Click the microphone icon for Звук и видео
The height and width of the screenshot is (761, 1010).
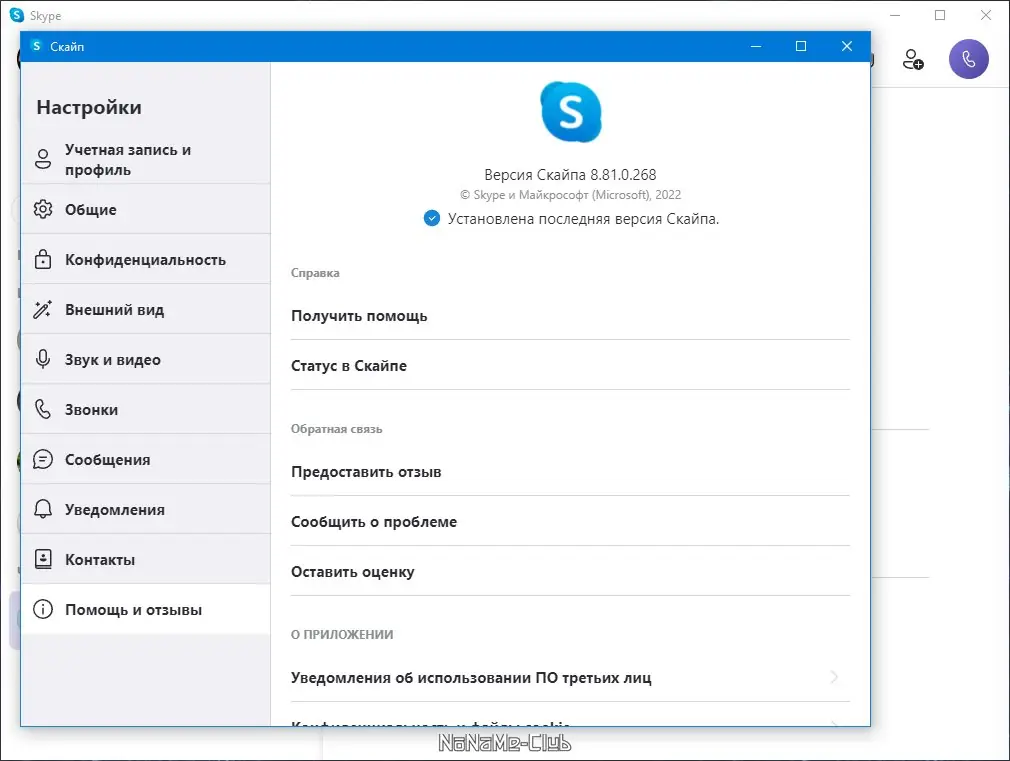43,359
